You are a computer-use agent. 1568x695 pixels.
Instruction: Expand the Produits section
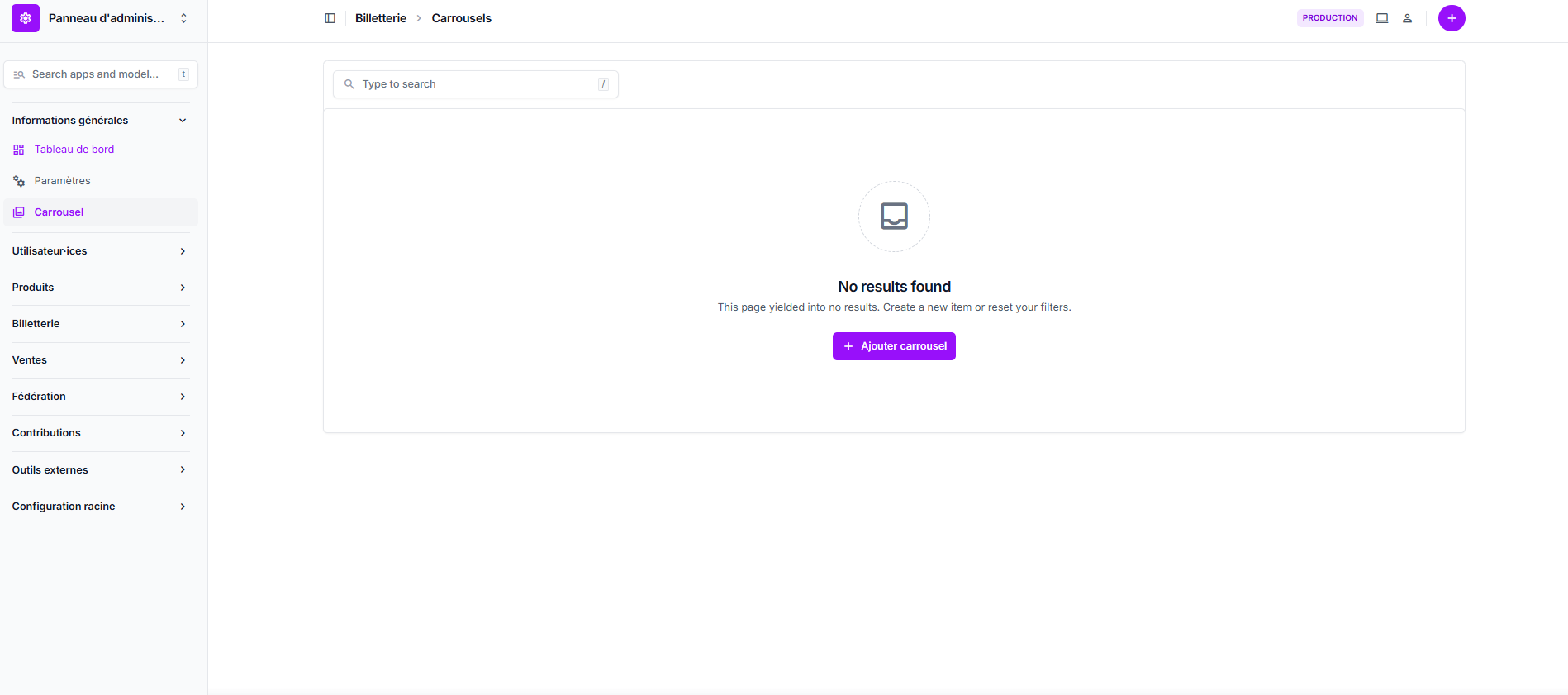[99, 288]
